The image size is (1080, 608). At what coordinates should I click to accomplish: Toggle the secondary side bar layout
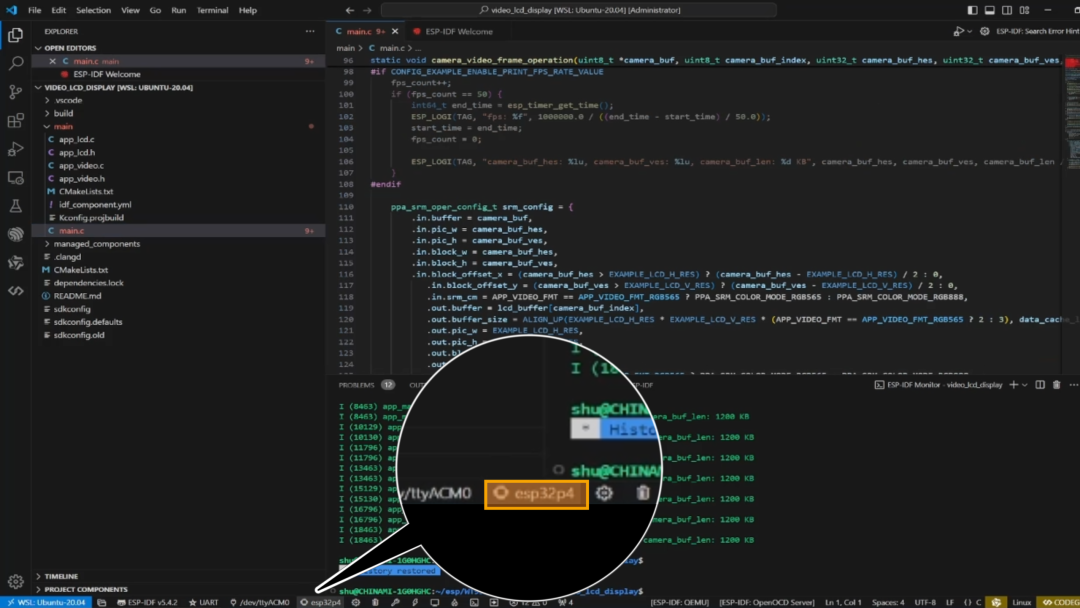point(1007,10)
